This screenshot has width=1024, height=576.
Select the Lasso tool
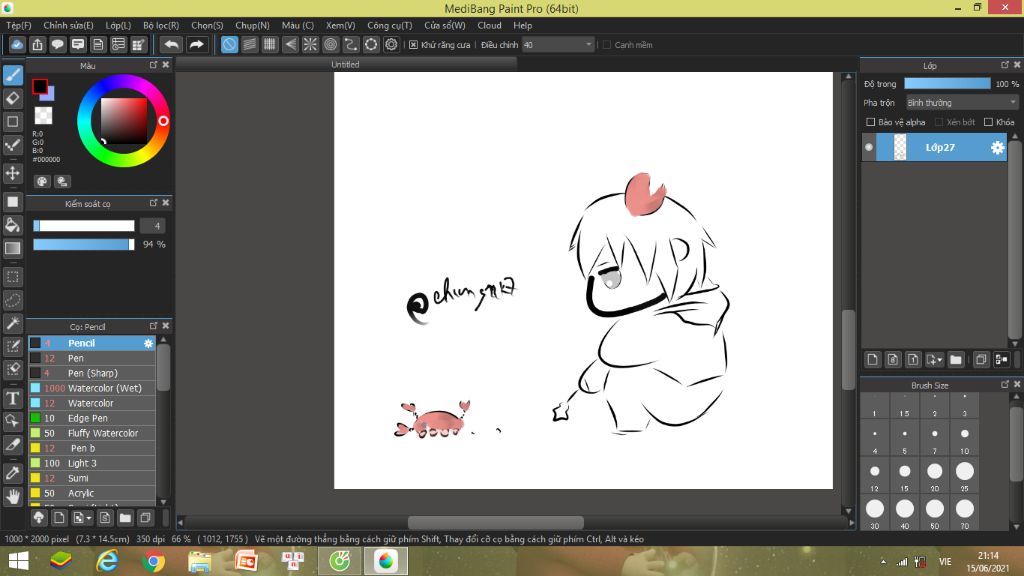[12, 300]
